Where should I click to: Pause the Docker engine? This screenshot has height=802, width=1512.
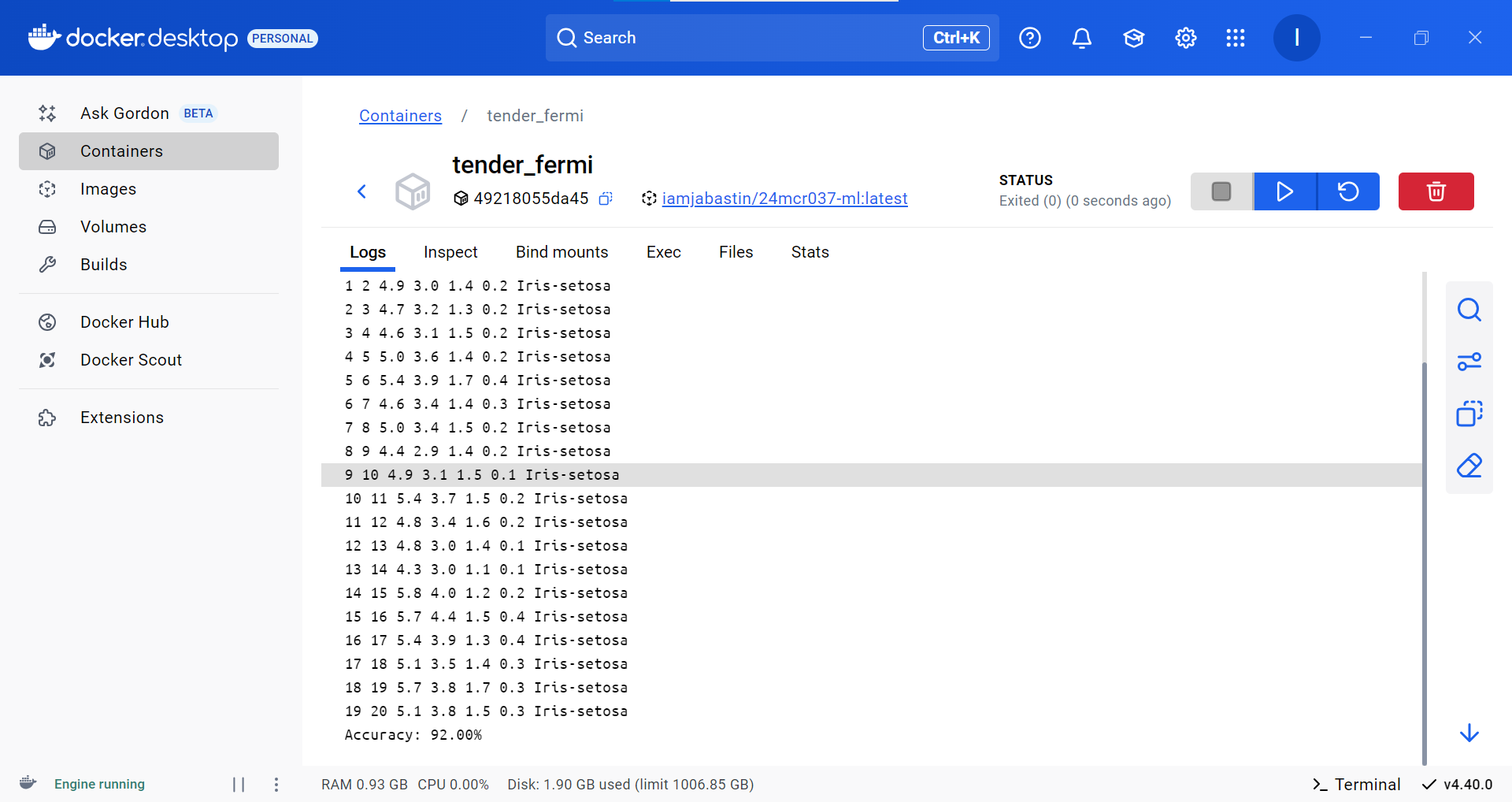click(x=239, y=785)
